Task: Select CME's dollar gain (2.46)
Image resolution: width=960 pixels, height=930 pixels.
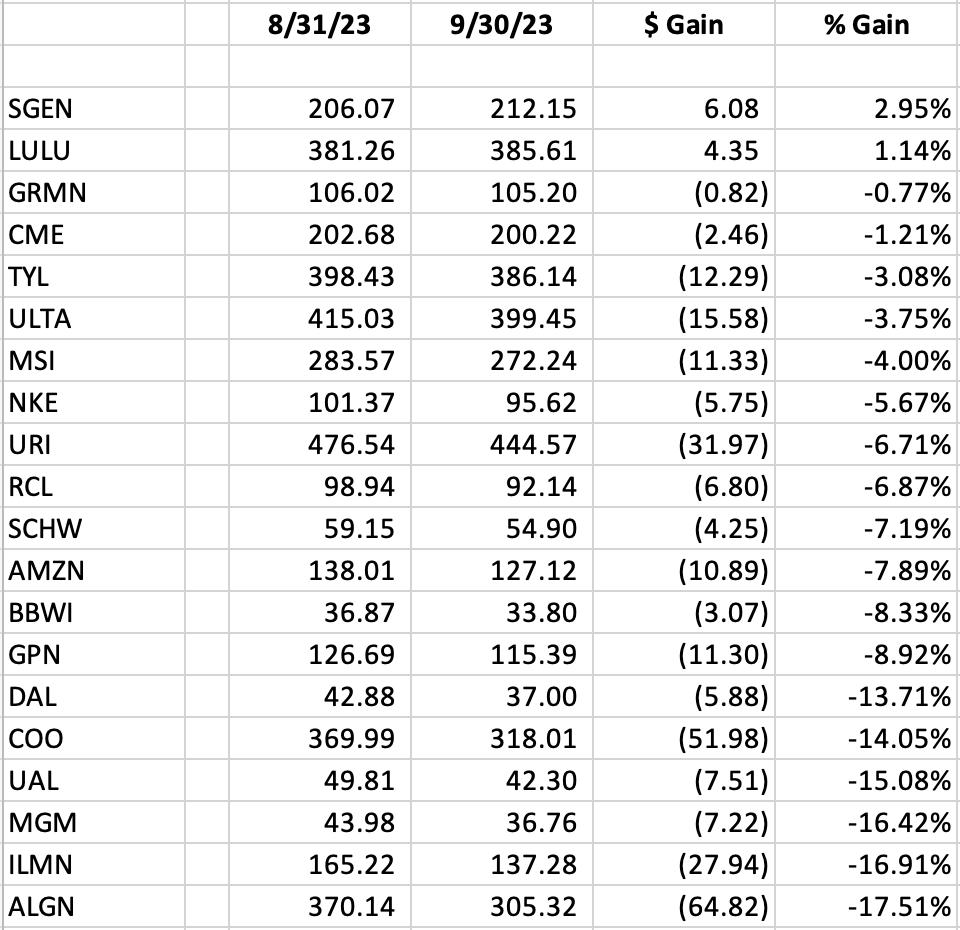Action: pyautogui.click(x=684, y=234)
